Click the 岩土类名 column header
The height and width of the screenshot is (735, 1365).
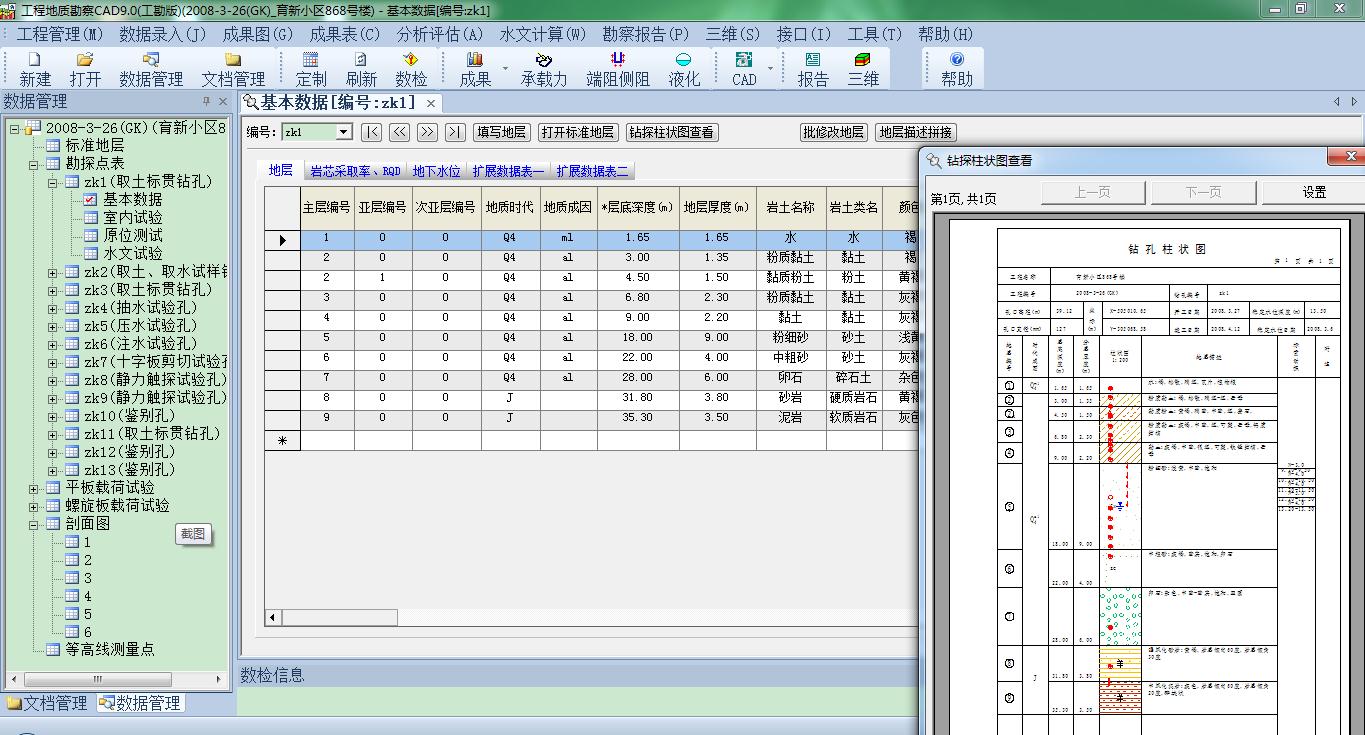[853, 208]
